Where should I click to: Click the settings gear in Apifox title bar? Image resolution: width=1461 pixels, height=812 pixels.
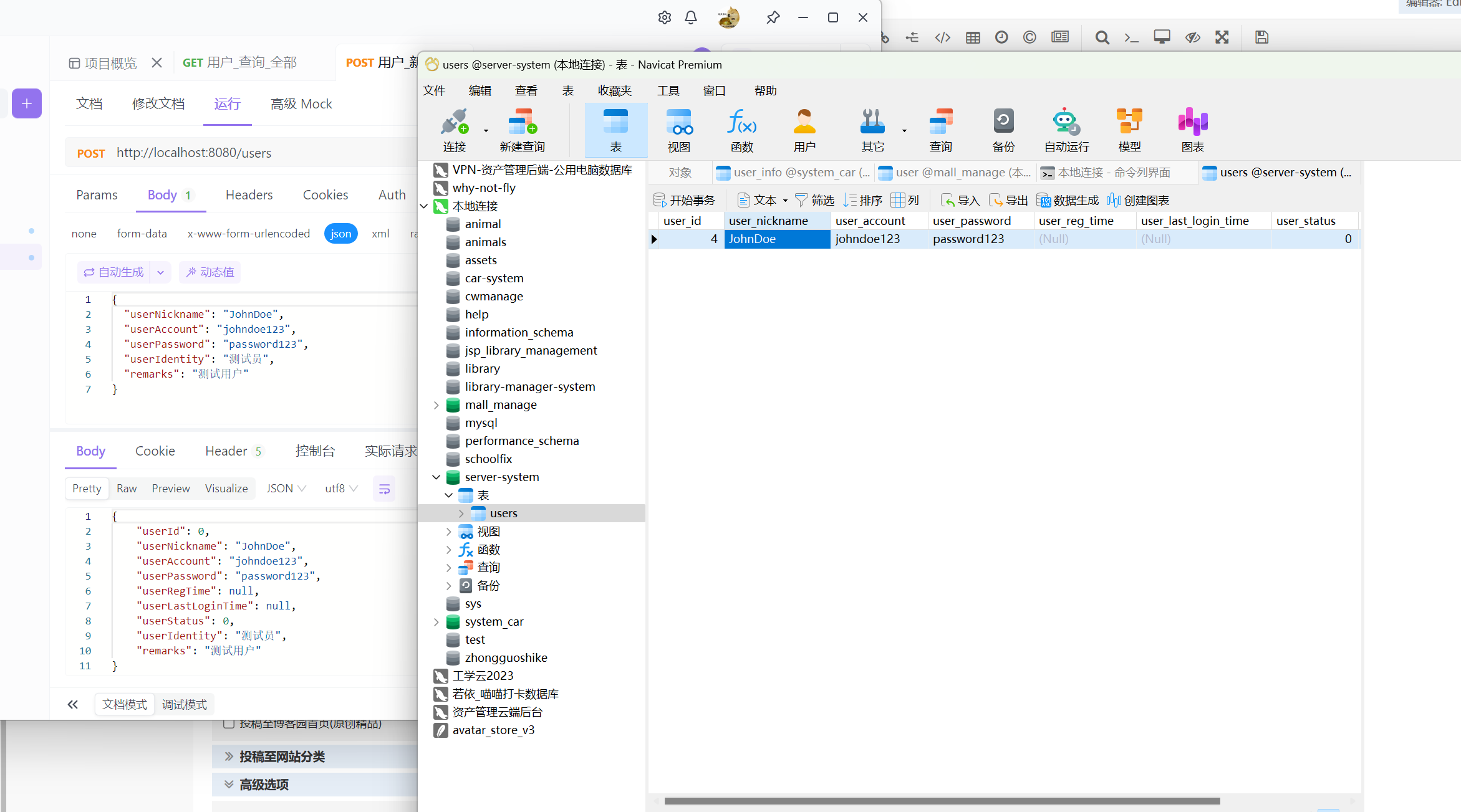click(x=664, y=17)
